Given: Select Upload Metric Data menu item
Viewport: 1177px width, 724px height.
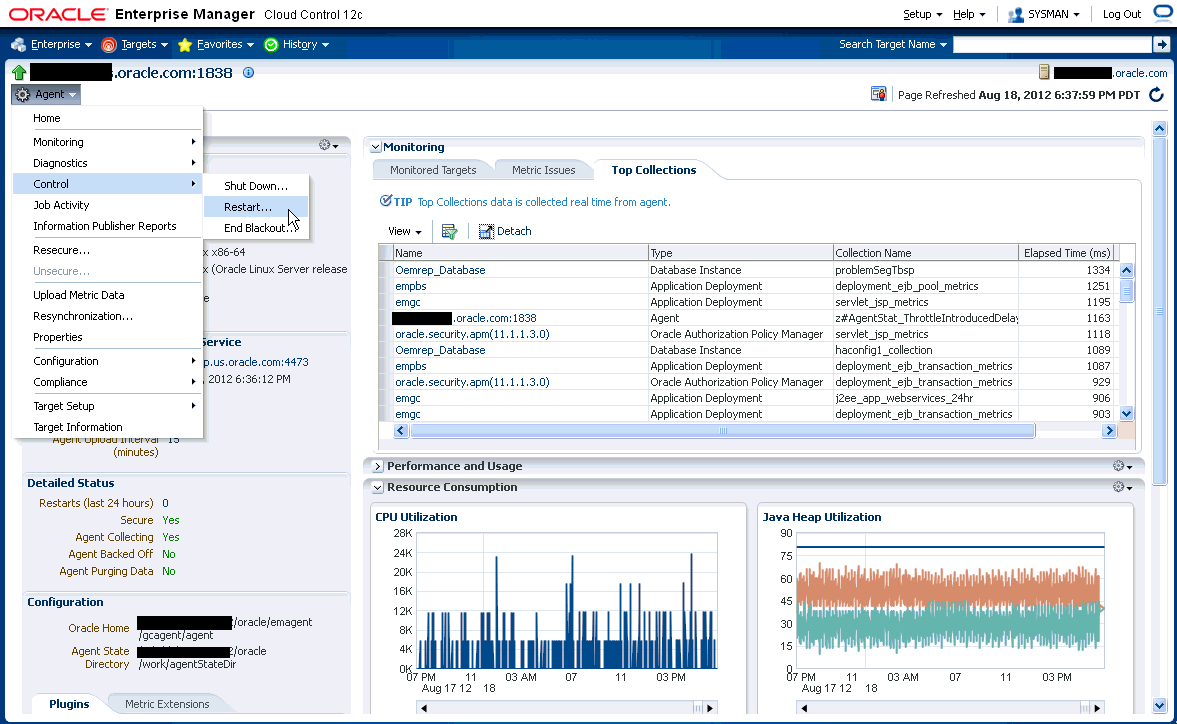Looking at the screenshot, I should (x=108, y=295).
